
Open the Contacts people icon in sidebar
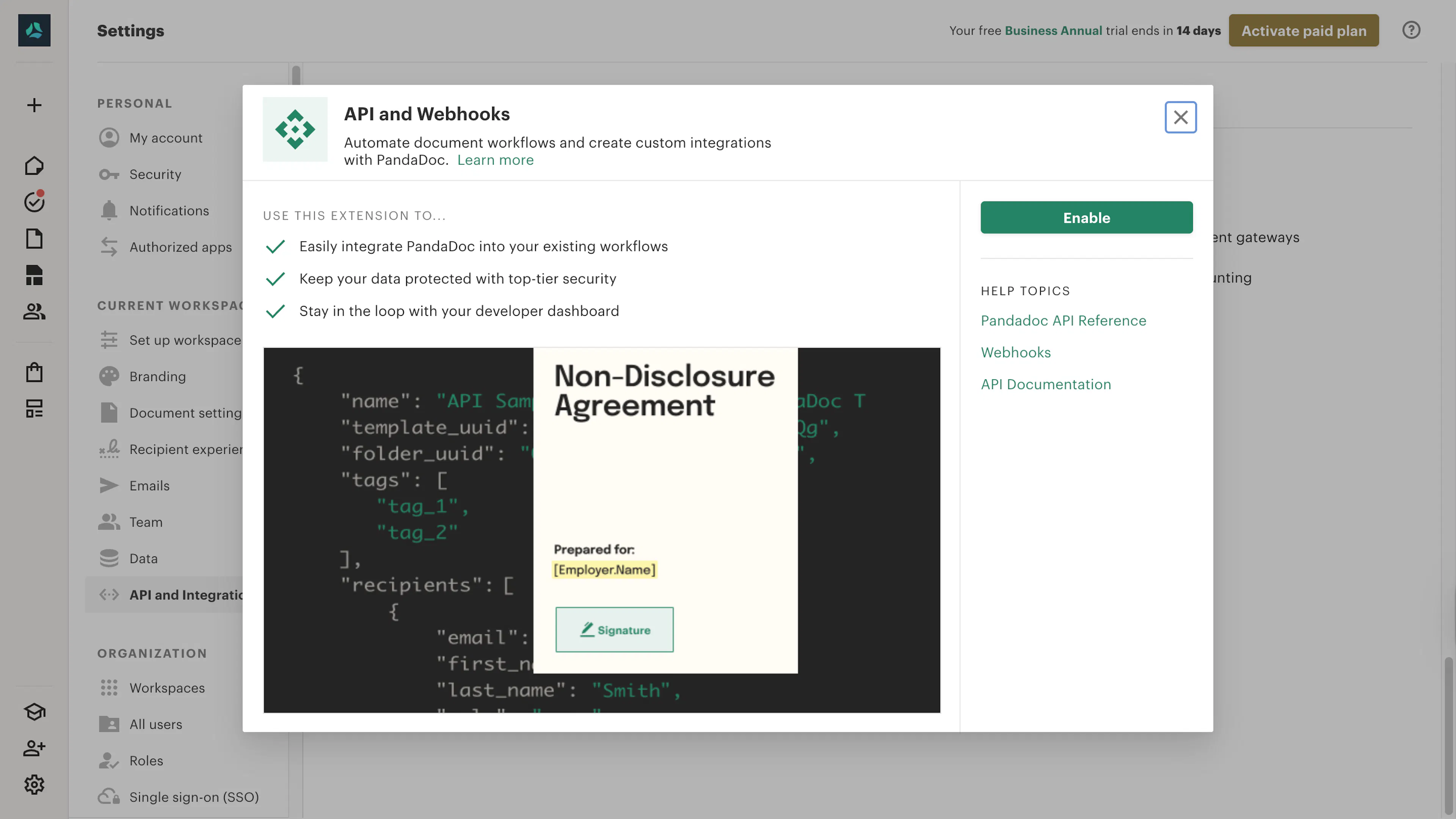[34, 311]
